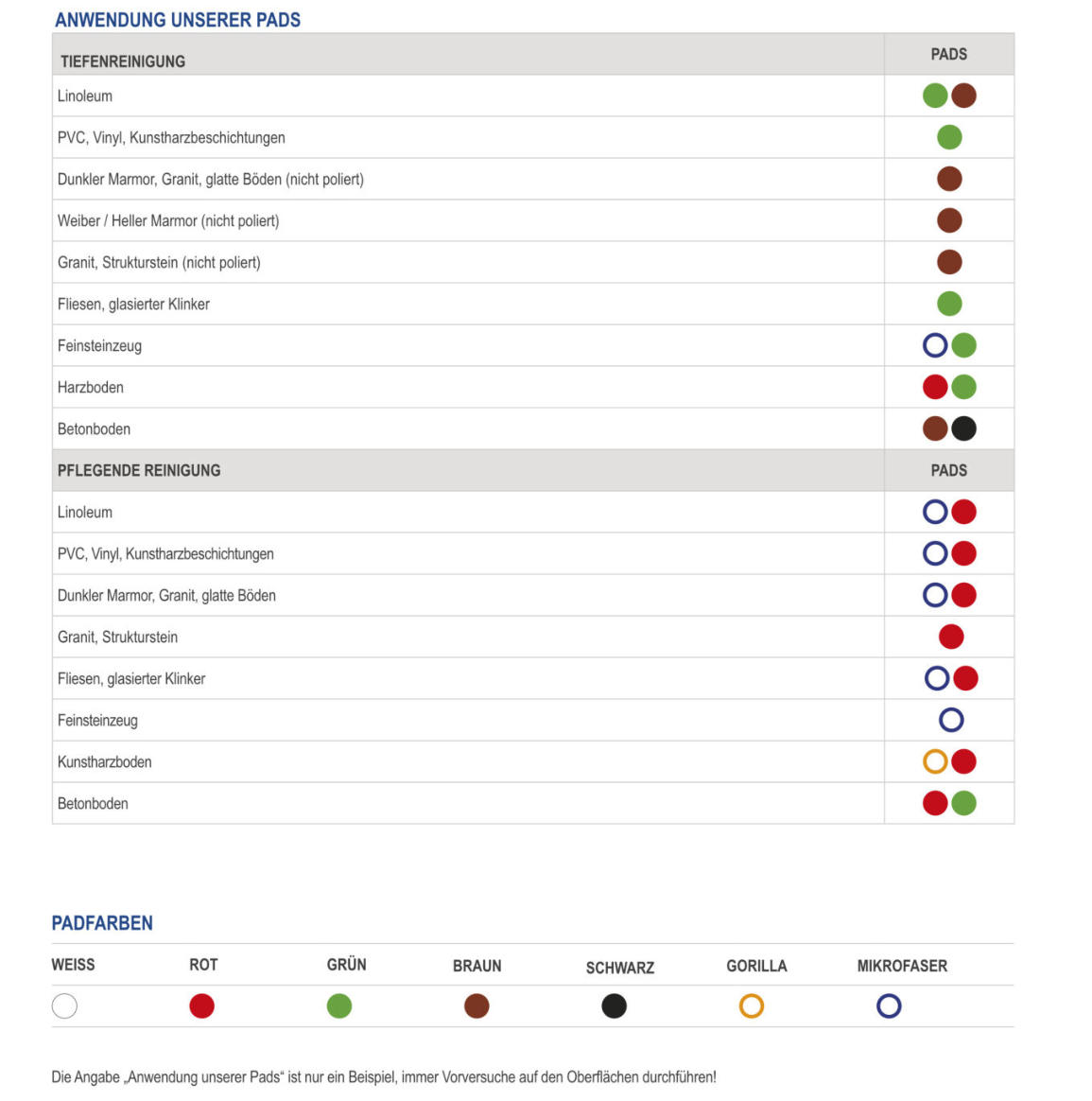Image resolution: width=1092 pixels, height=1101 pixels.
Task: Click the red dot in Granit, Strukturstein row
Action: (951, 637)
